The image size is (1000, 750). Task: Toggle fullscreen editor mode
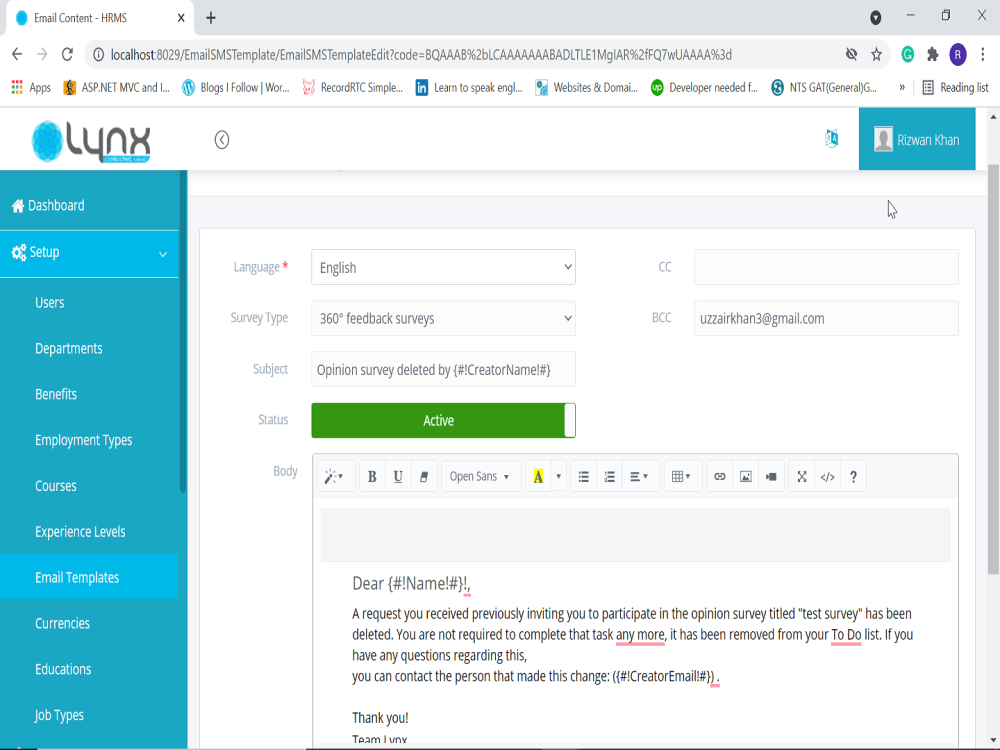(802, 476)
